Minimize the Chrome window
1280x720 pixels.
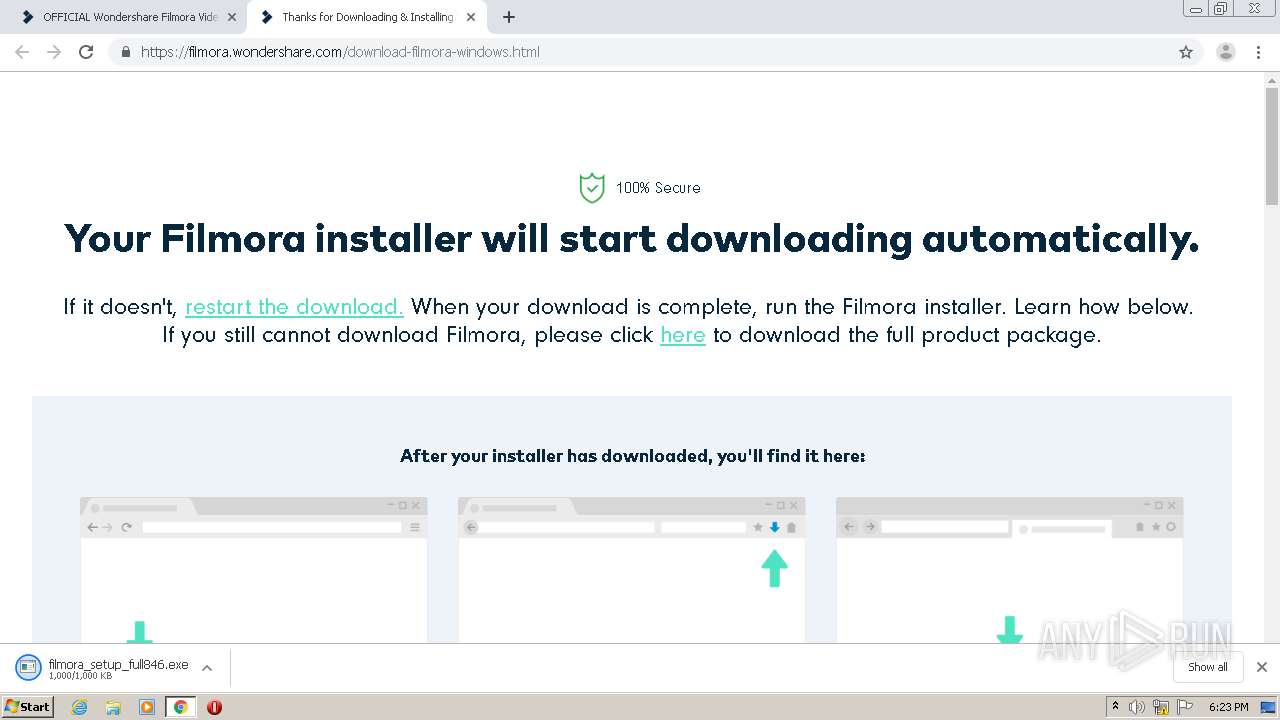1195,9
